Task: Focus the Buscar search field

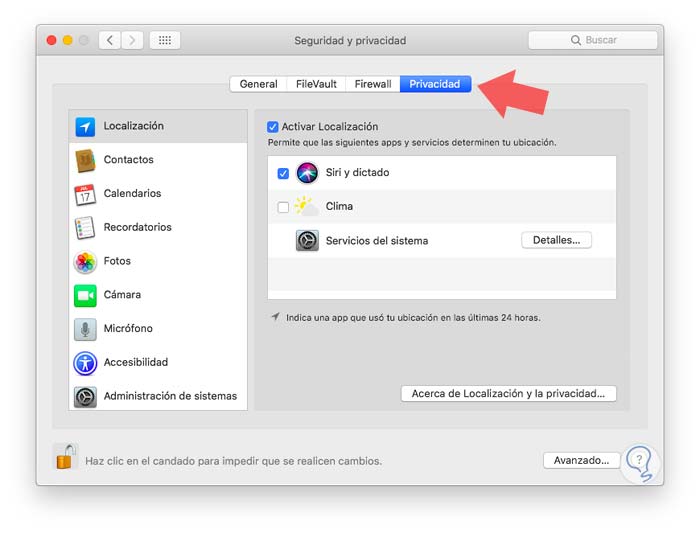Action: 593,40
